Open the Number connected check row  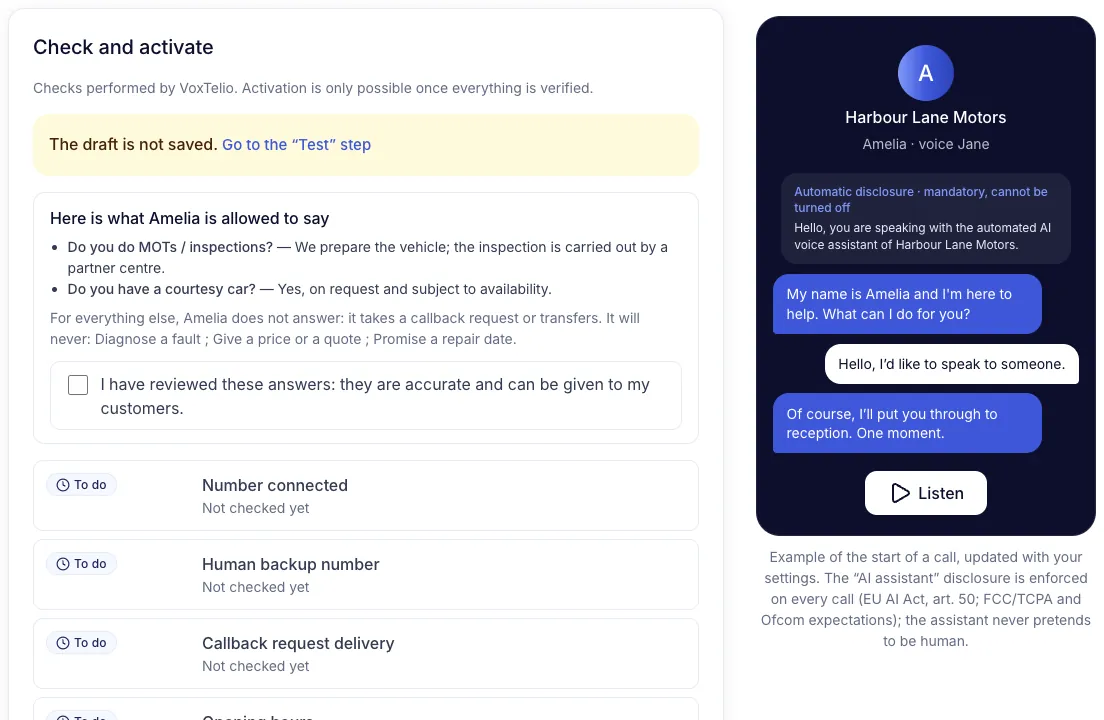[365, 495]
